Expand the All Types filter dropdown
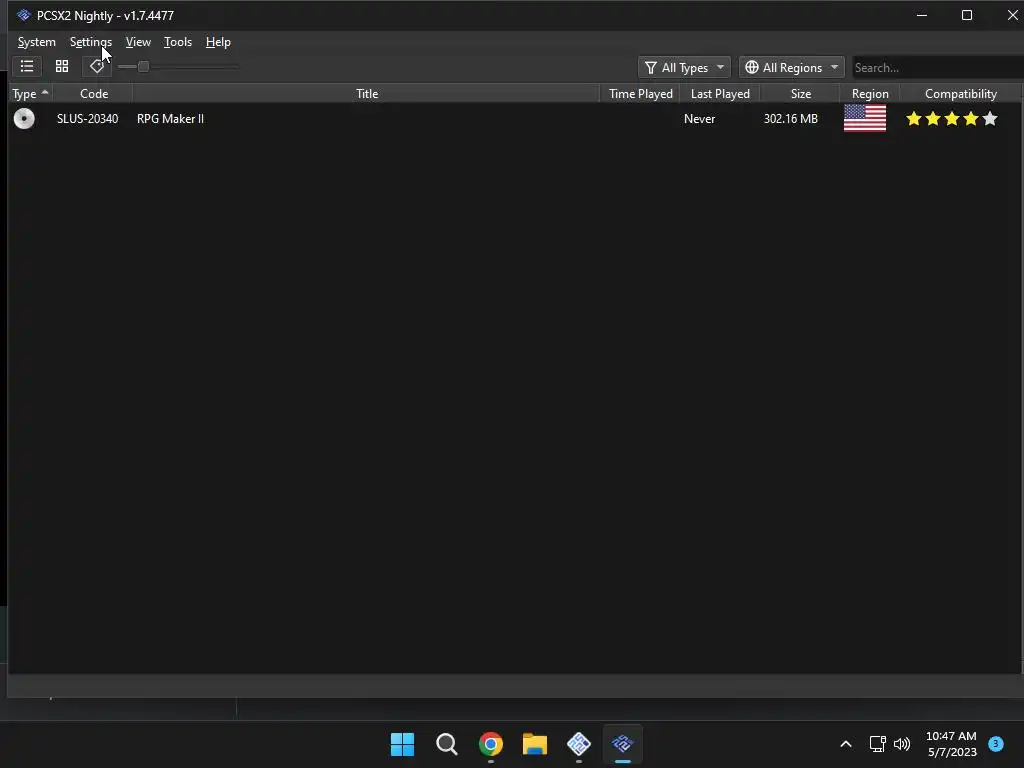The width and height of the screenshot is (1024, 768). point(684,67)
